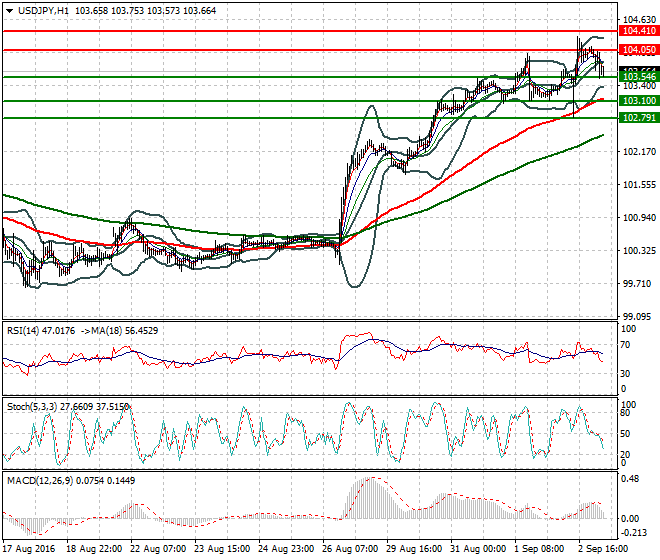The image size is (660, 560).
Task: Click the 17 Aug 2016 date label
Action: pos(29,549)
